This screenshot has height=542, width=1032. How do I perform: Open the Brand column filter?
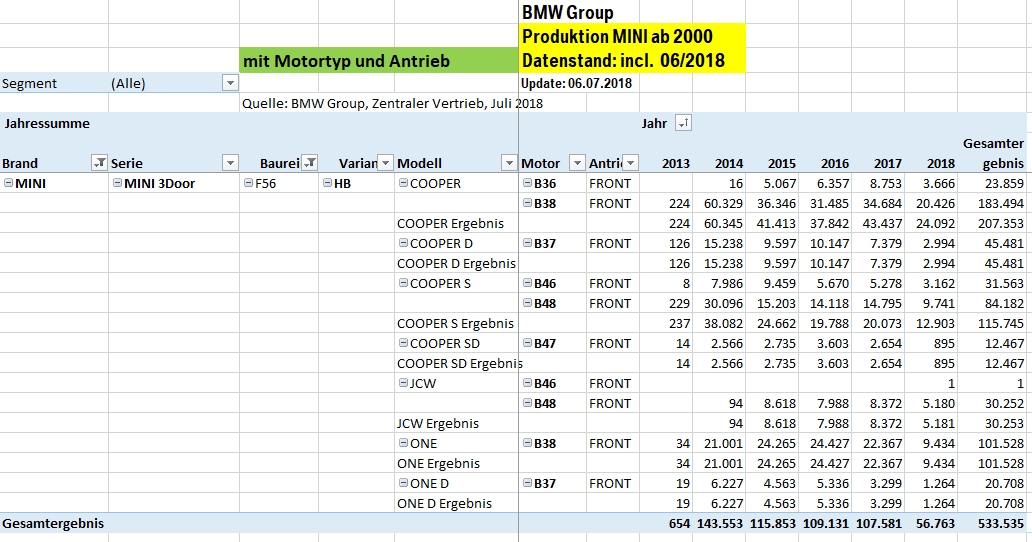tap(99, 162)
